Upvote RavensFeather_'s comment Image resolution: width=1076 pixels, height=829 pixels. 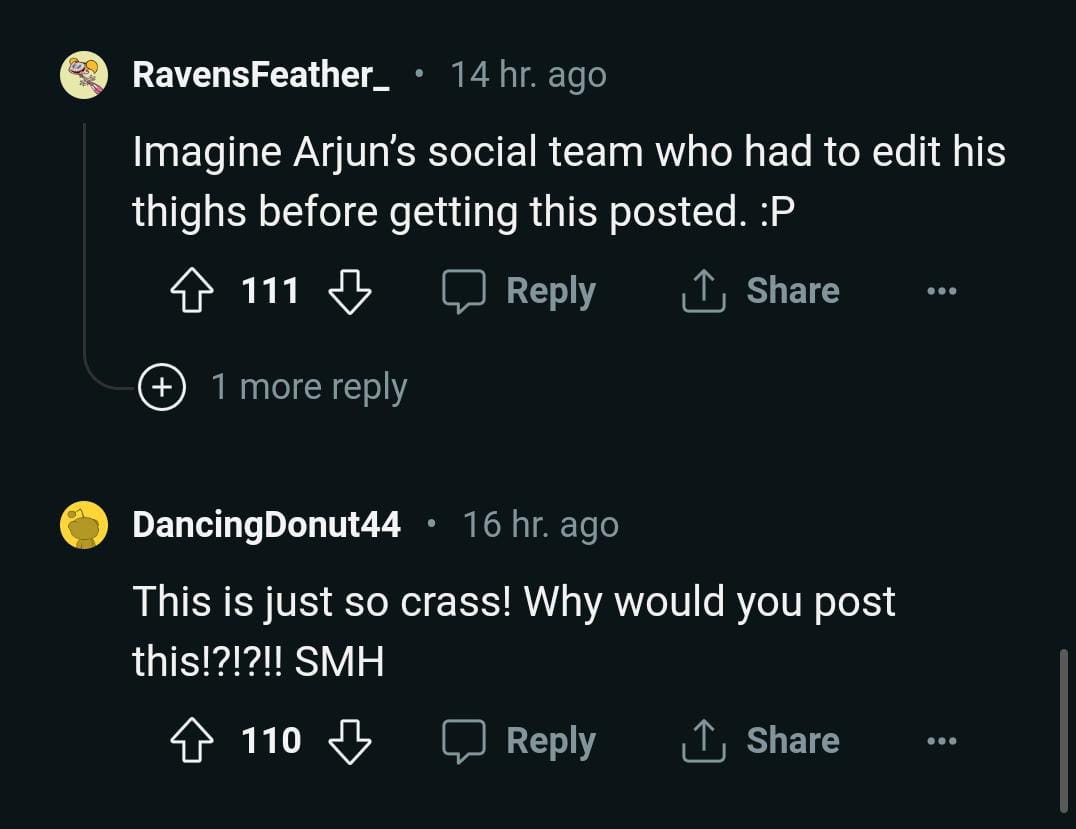(191, 291)
